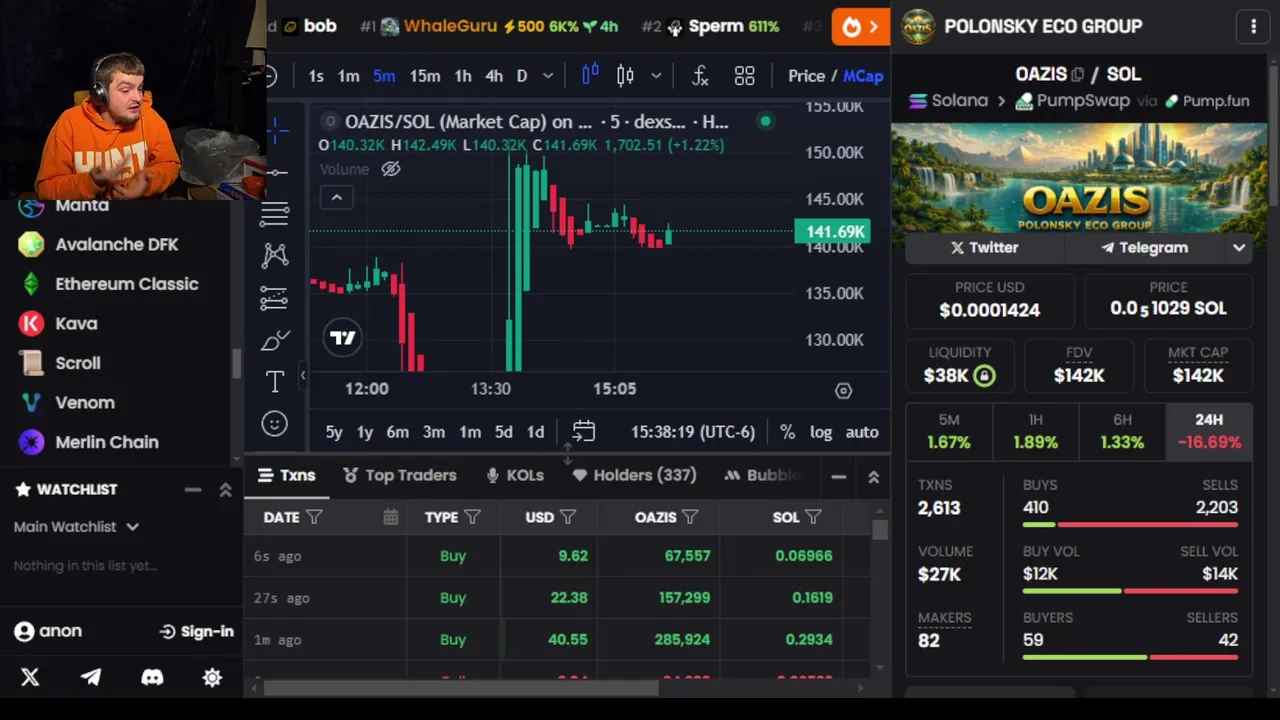The image size is (1280, 720).
Task: Select the 5M stats tab
Action: tap(949, 431)
